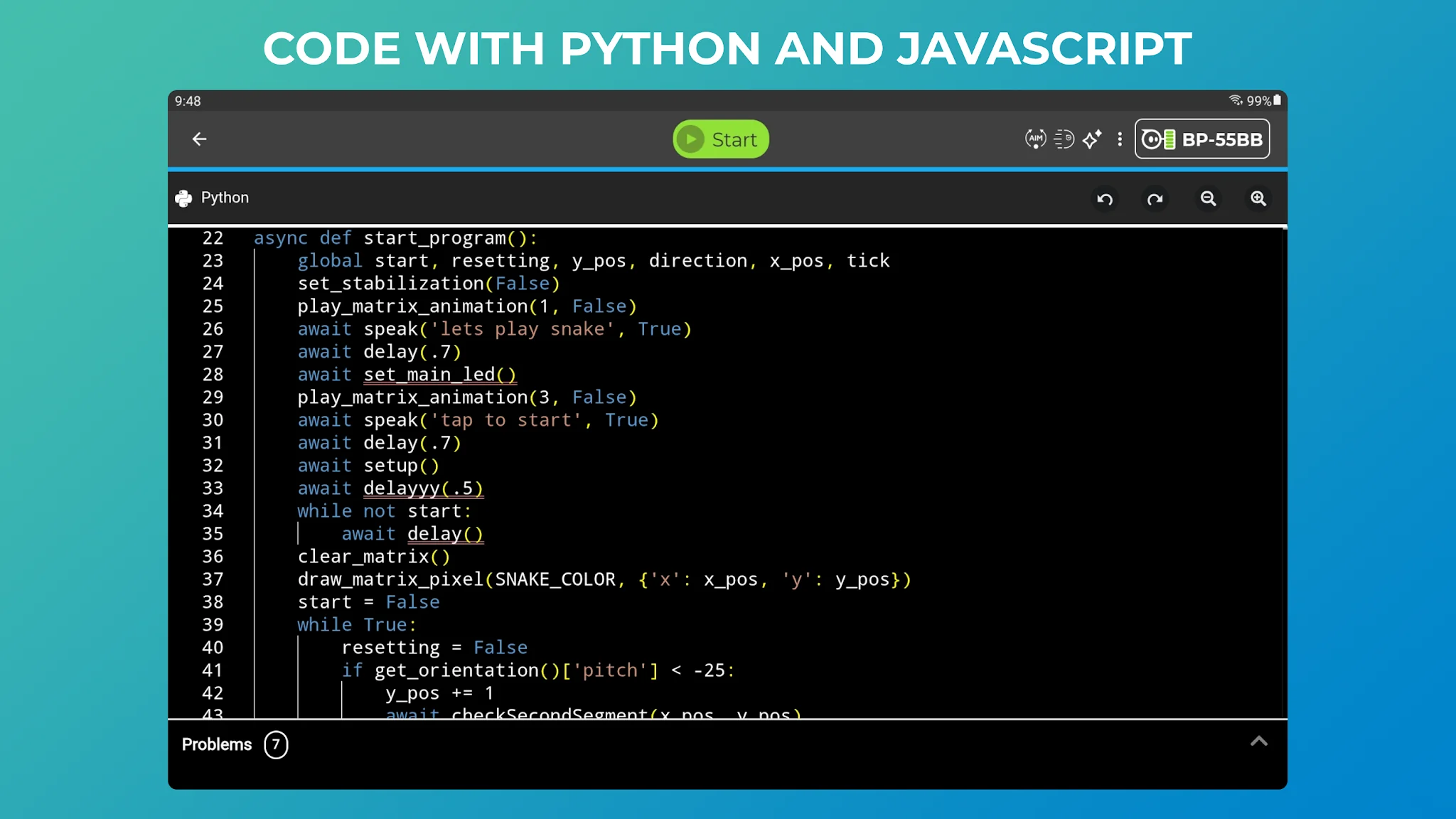Redo the last code edit
This screenshot has width=1456, height=819.
pyautogui.click(x=1155, y=199)
